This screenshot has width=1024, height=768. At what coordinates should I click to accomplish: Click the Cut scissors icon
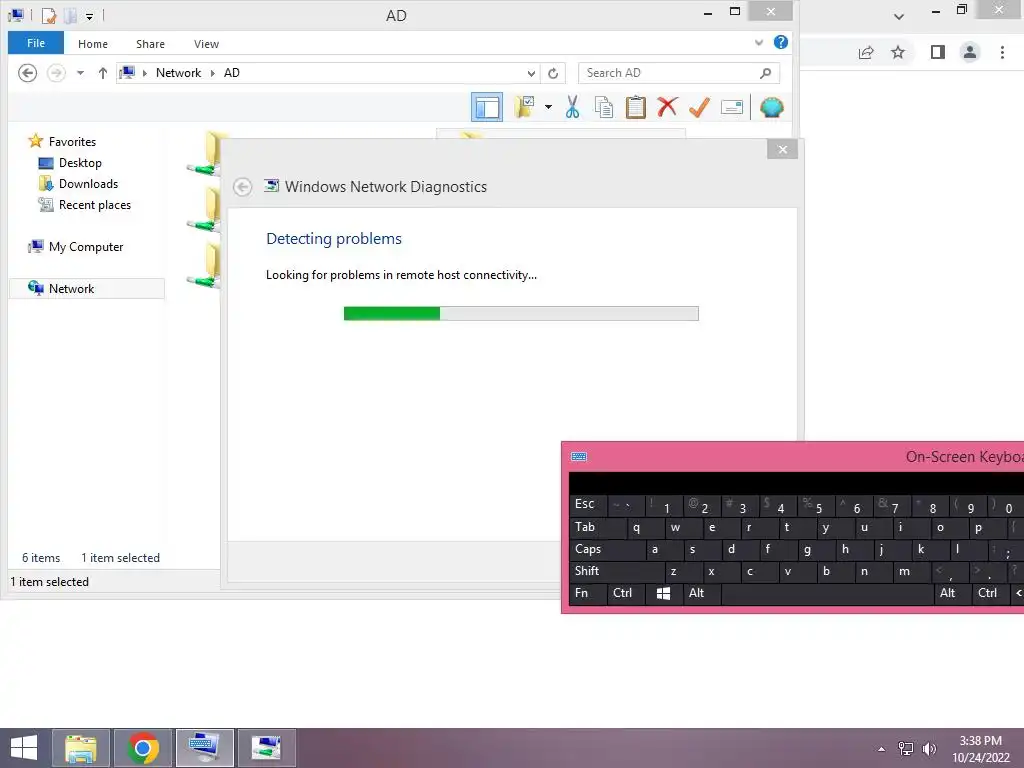[x=573, y=107]
